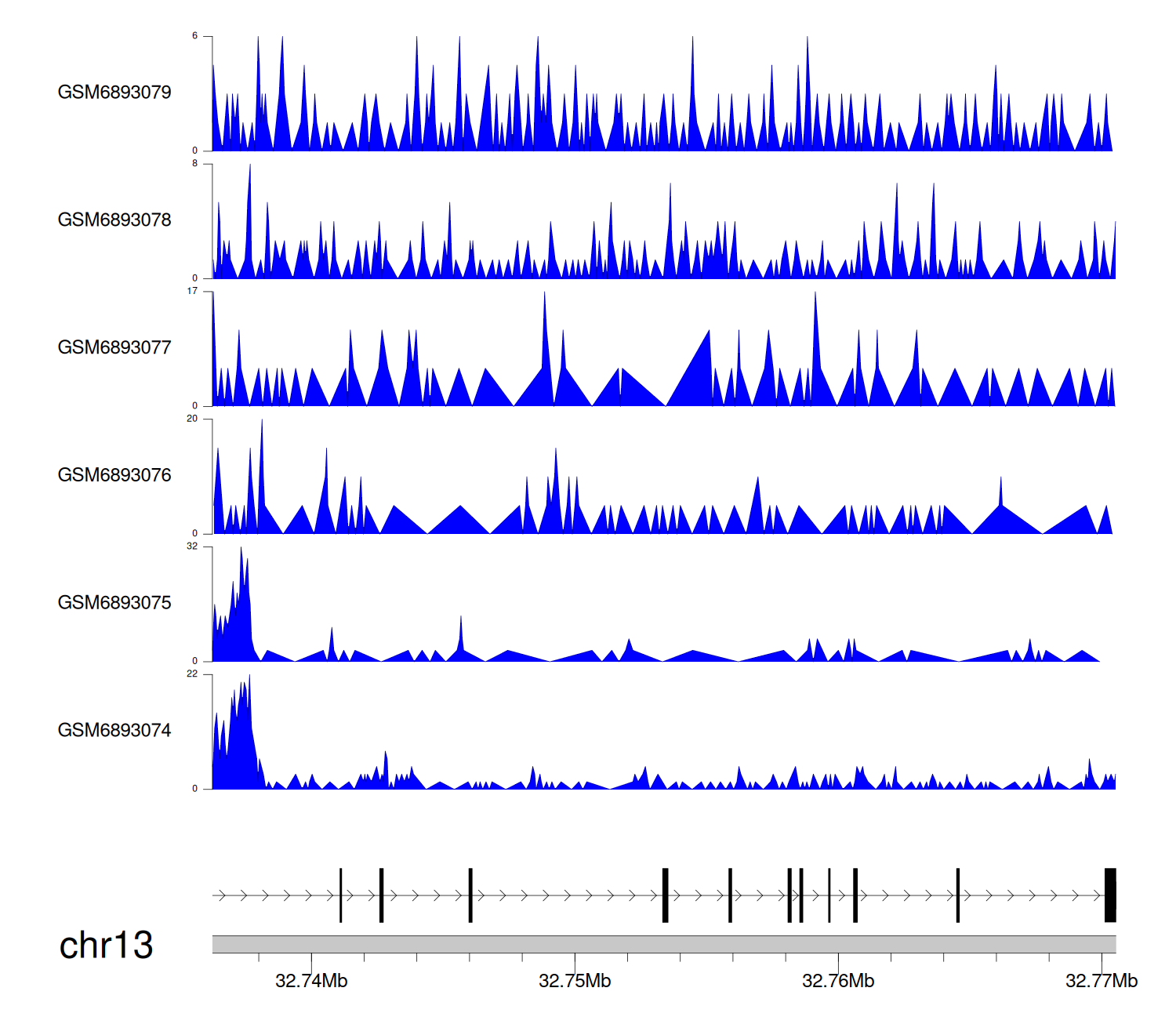Click the y-axis maximum value 17
The height and width of the screenshot is (1035, 1176).
192,291
